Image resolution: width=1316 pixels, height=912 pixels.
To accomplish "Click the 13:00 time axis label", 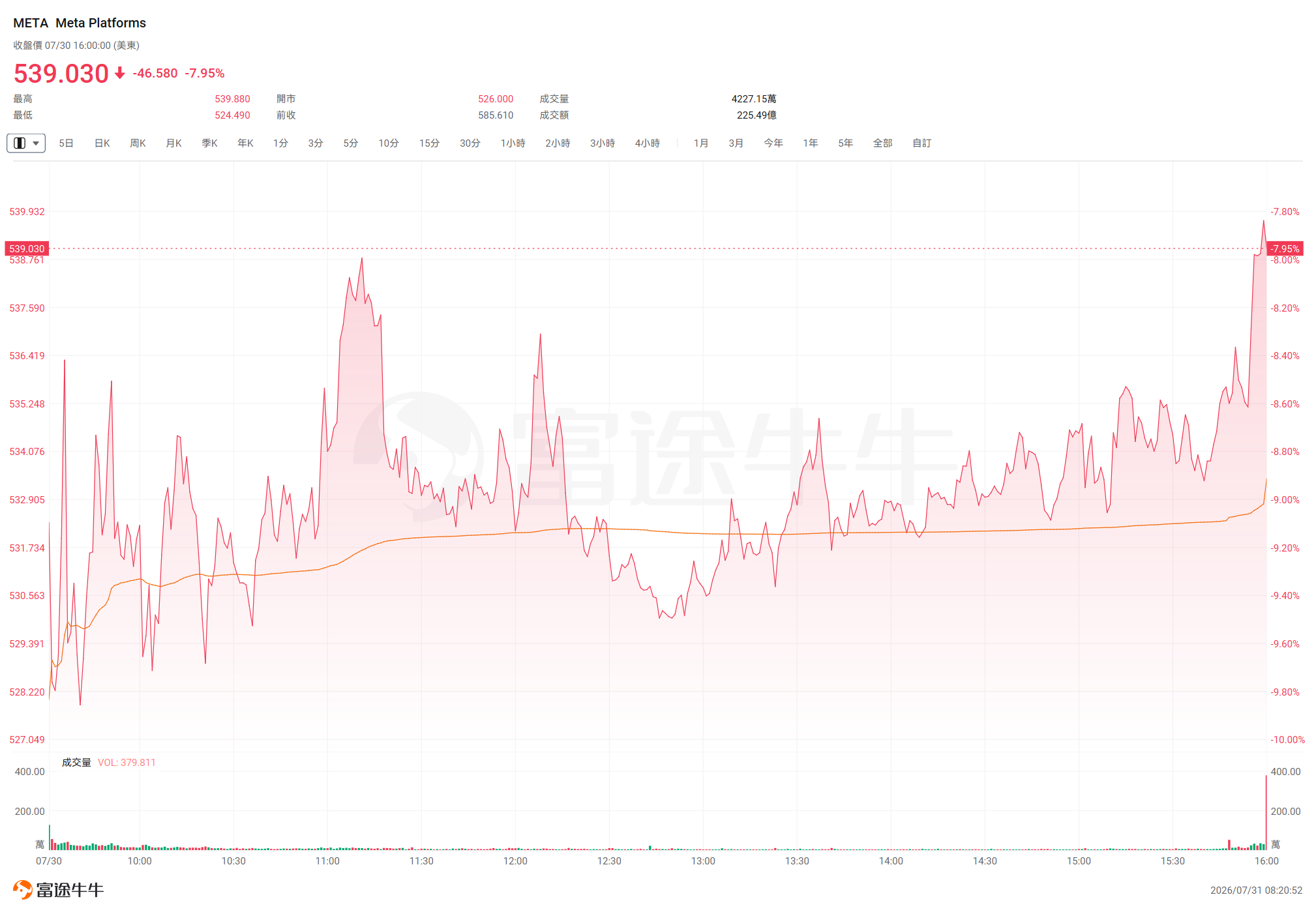I will tap(703, 861).
